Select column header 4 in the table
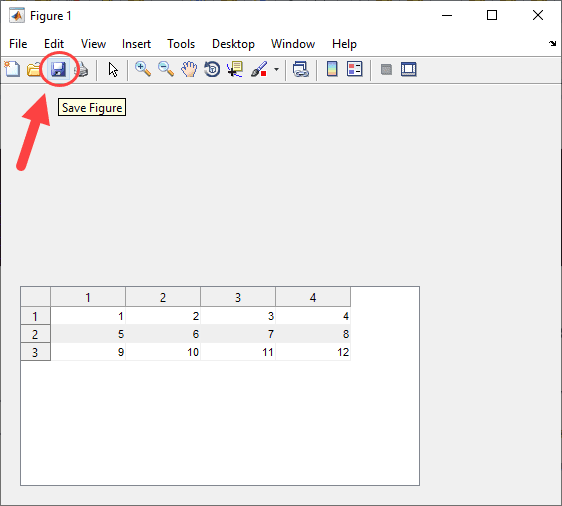 [x=313, y=297]
